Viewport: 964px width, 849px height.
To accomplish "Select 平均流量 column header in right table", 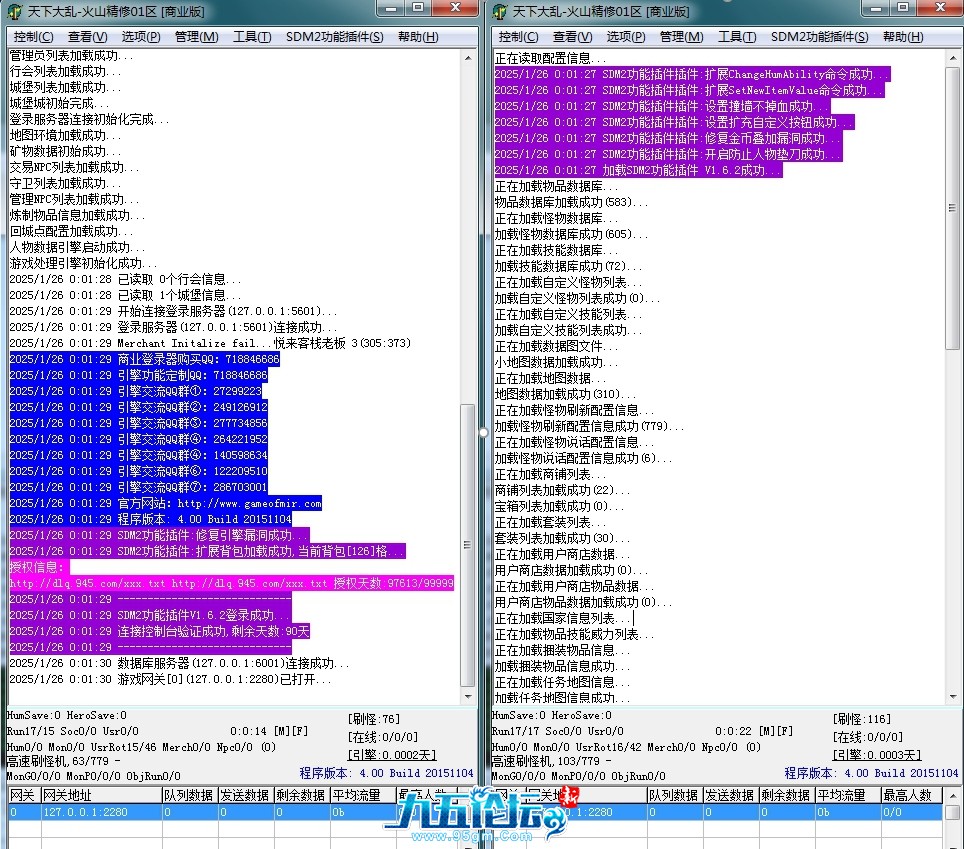I will [x=848, y=796].
